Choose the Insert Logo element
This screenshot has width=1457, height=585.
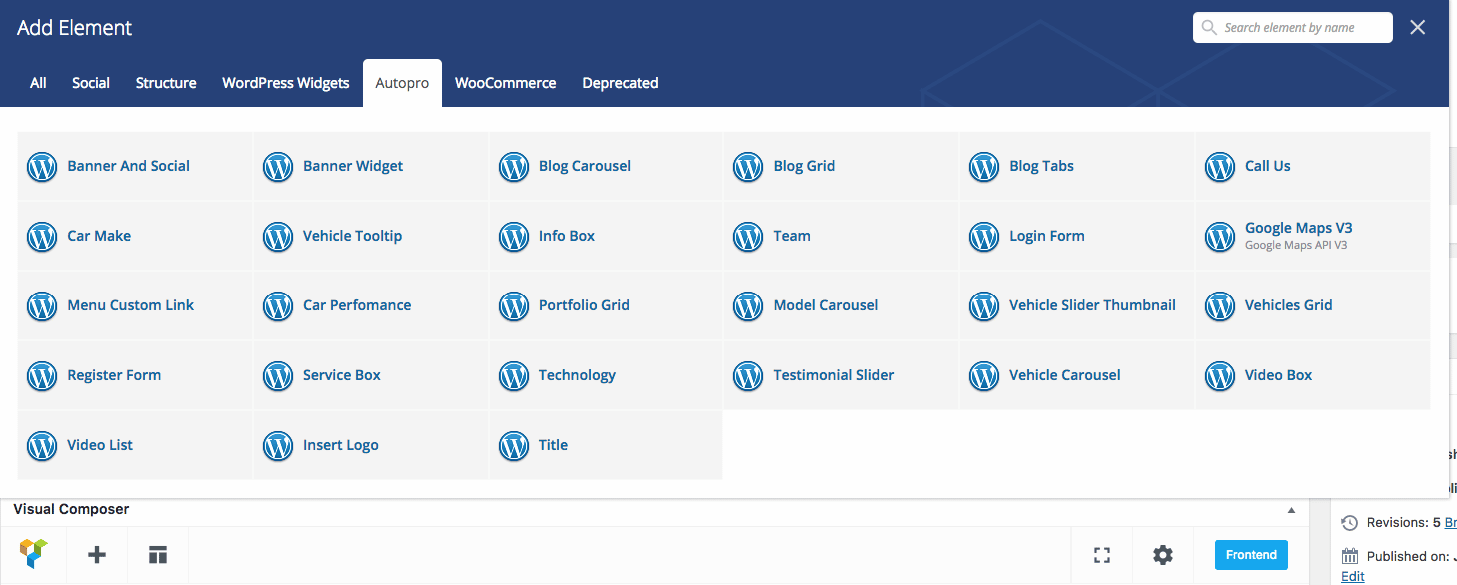371,445
